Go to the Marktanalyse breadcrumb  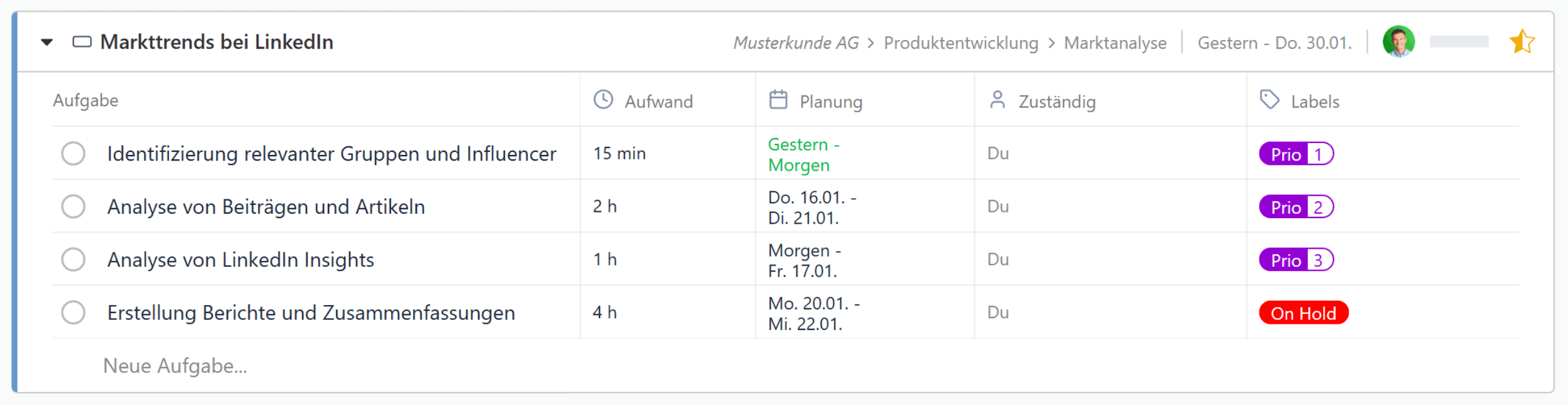1115,43
